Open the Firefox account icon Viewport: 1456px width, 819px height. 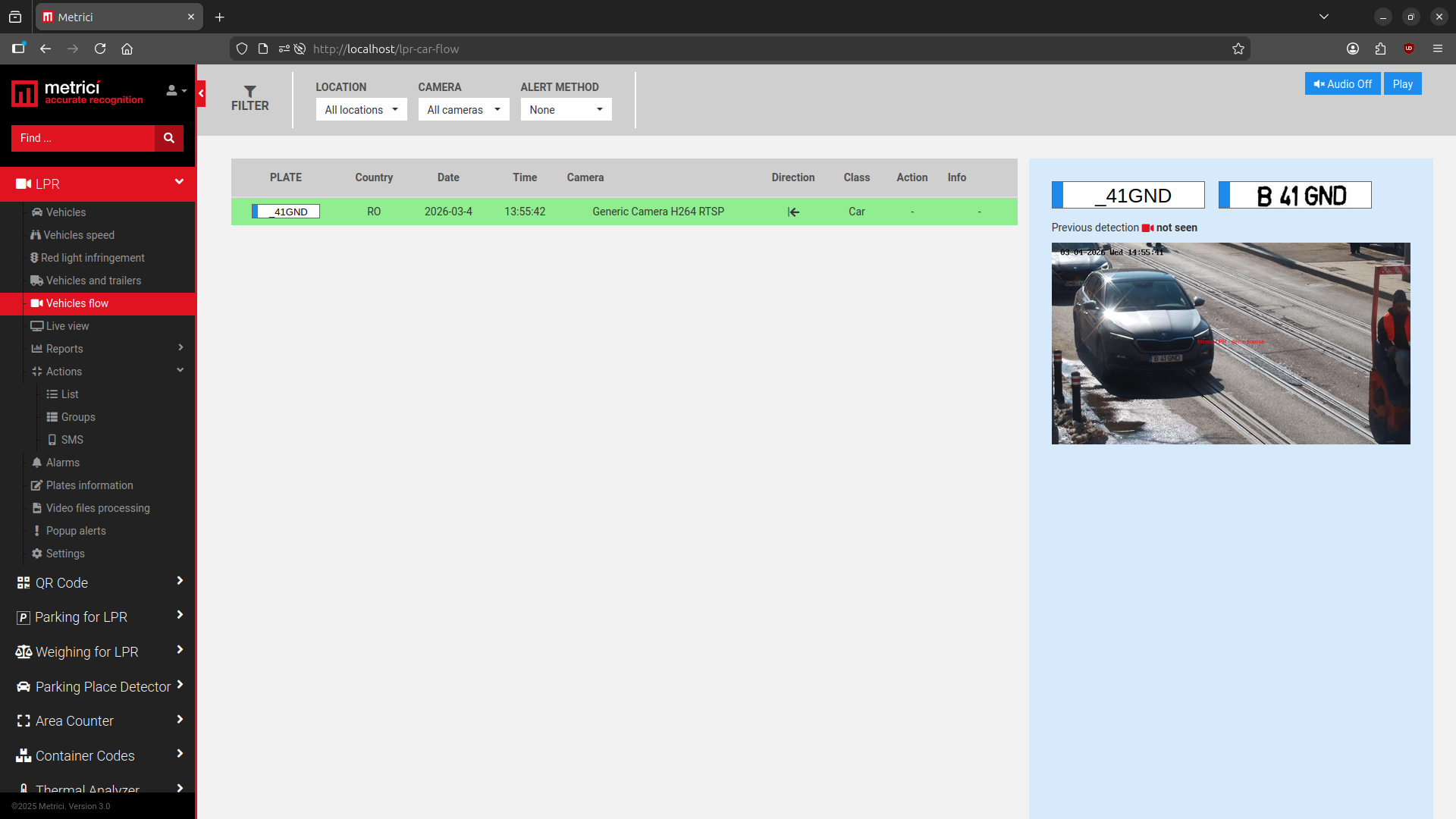pos(1353,49)
